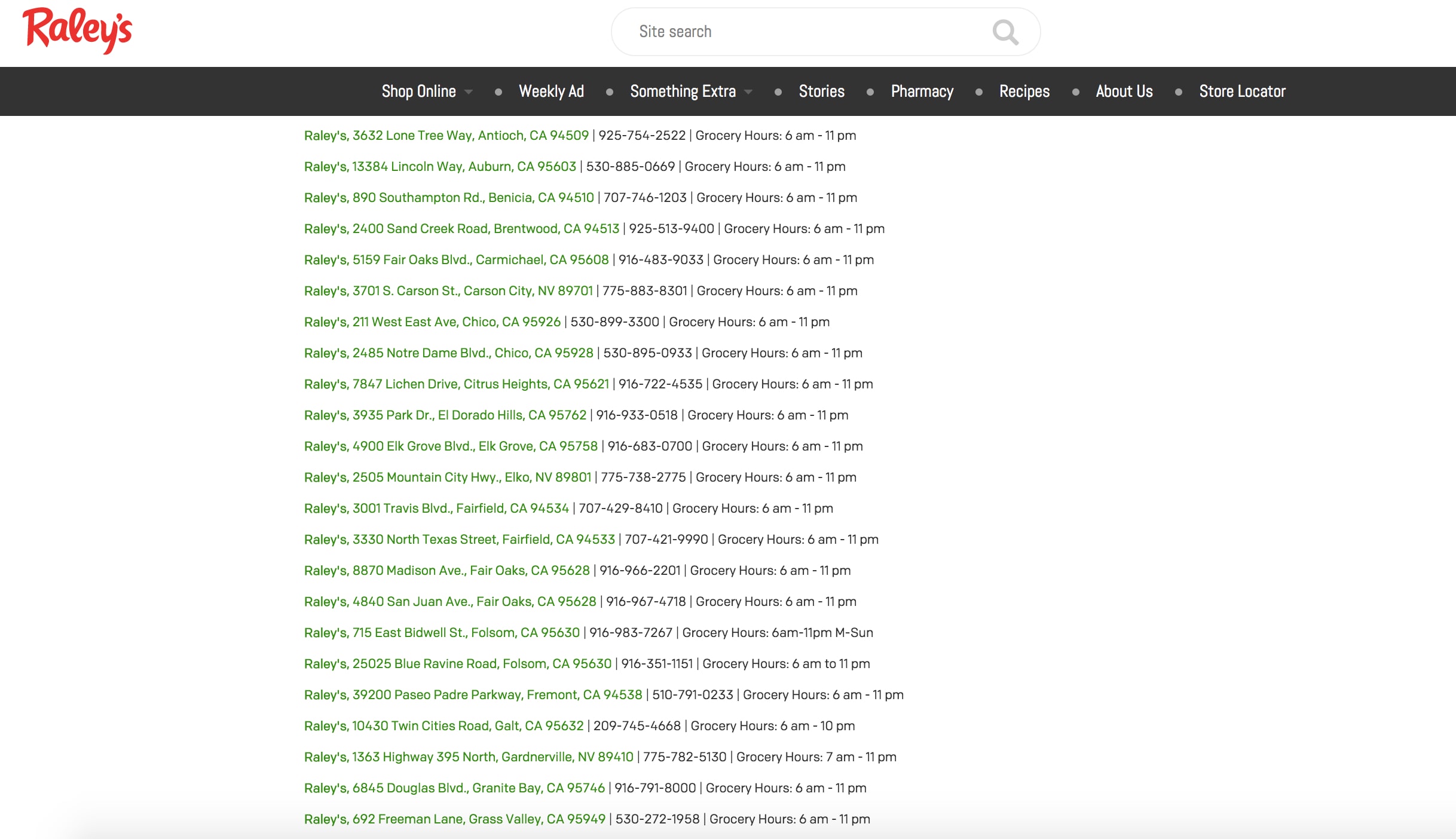The width and height of the screenshot is (1456, 839).
Task: Click the Auburn phone number 530-885-0669
Action: (x=631, y=167)
